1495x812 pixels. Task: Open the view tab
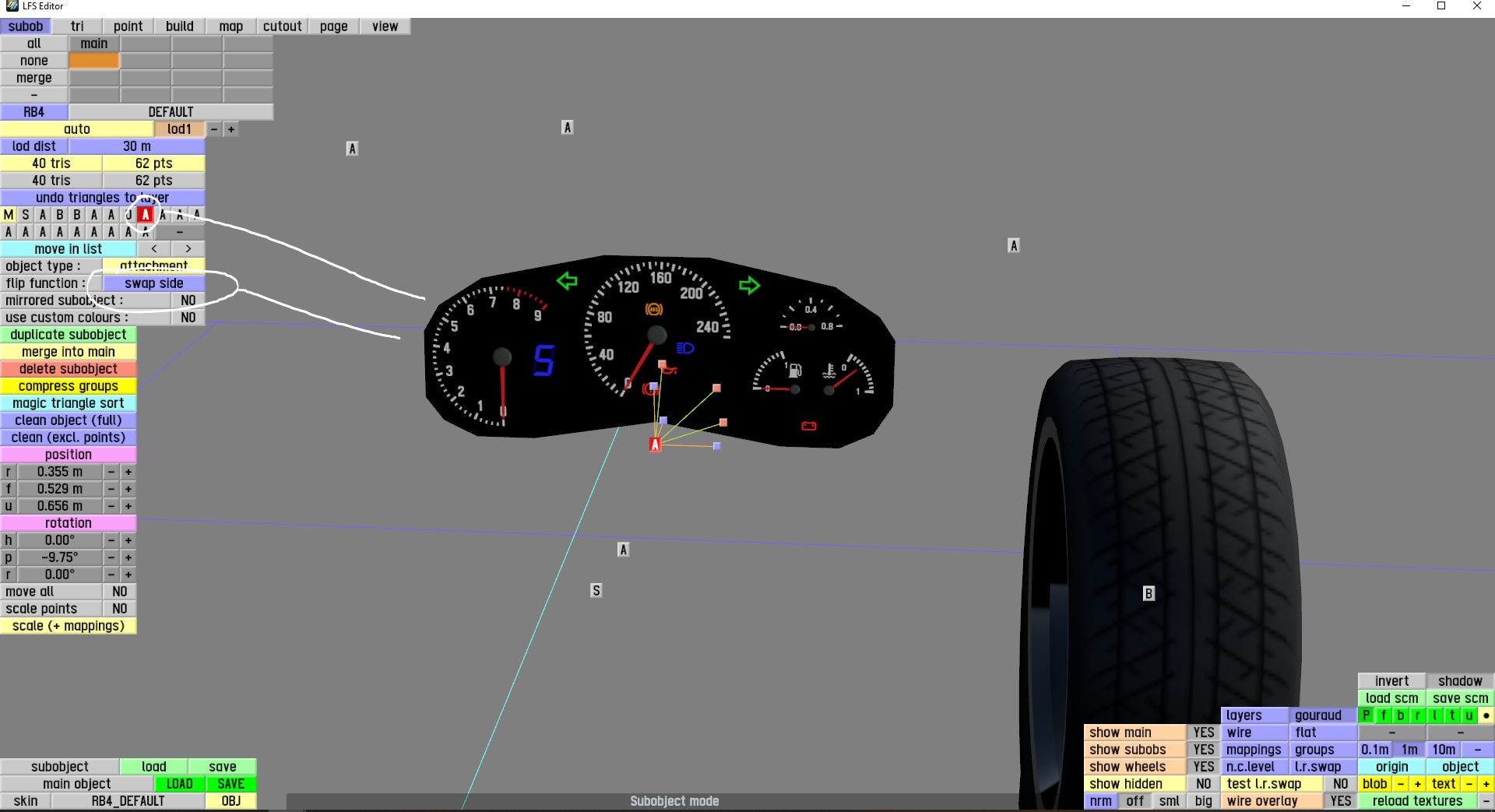pos(385,26)
